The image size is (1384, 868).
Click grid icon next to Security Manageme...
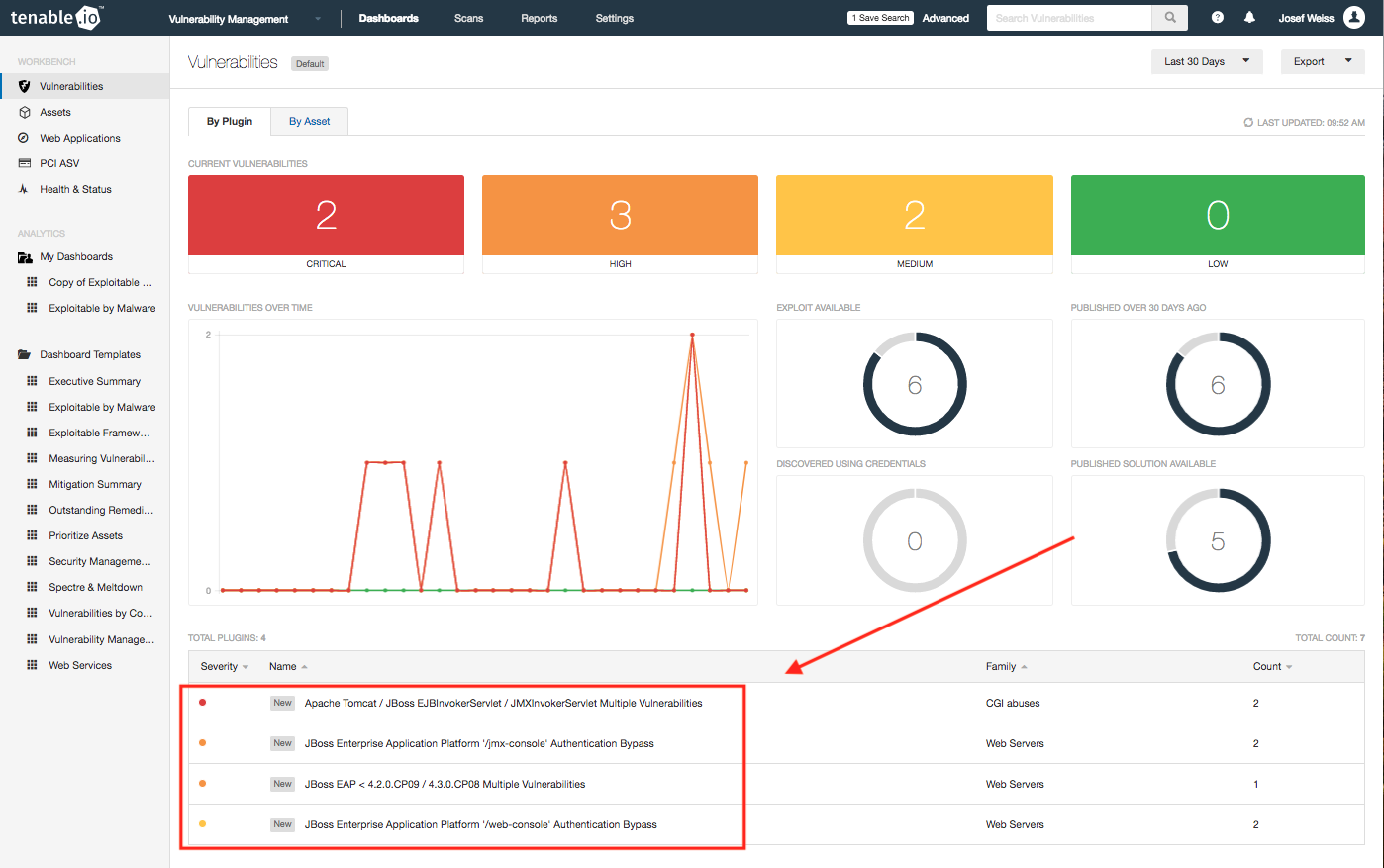(x=32, y=561)
